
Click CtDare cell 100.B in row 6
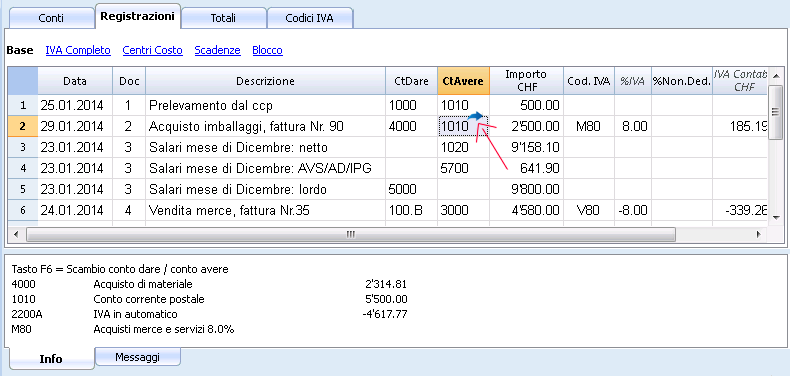[411, 210]
